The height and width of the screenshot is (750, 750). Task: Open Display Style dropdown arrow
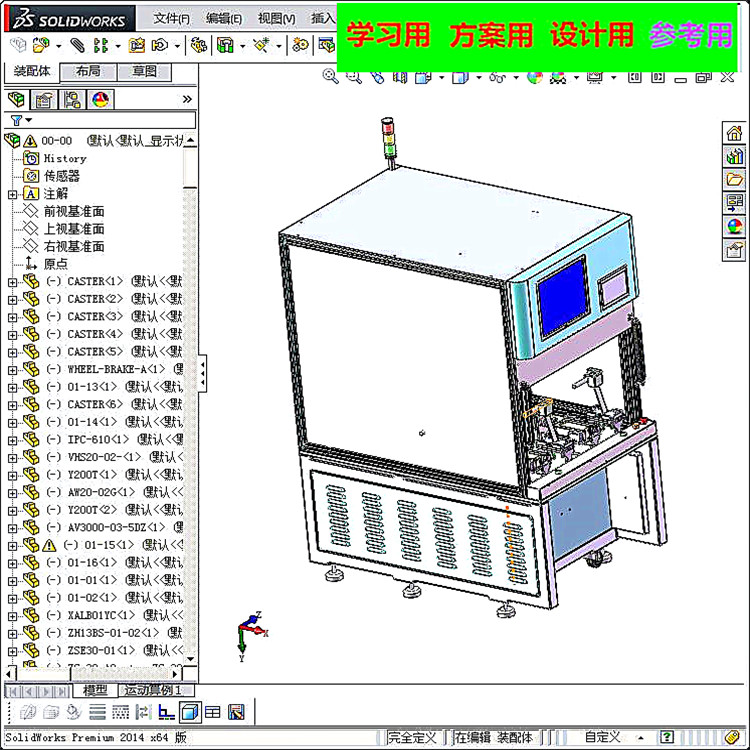(478, 77)
